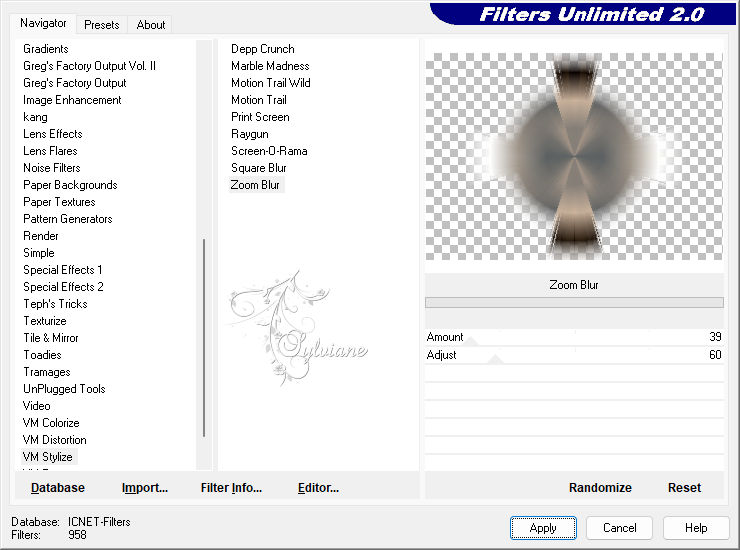740x550 pixels.
Task: Cancel the Filters Unlimited dialog
Action: [619, 528]
